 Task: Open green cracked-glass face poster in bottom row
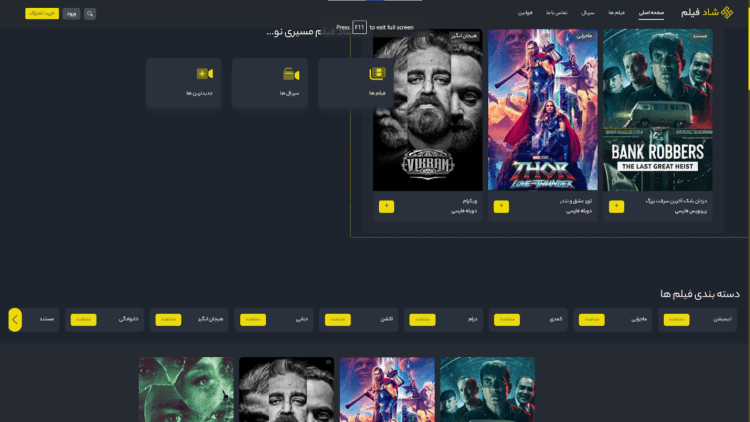coord(186,389)
